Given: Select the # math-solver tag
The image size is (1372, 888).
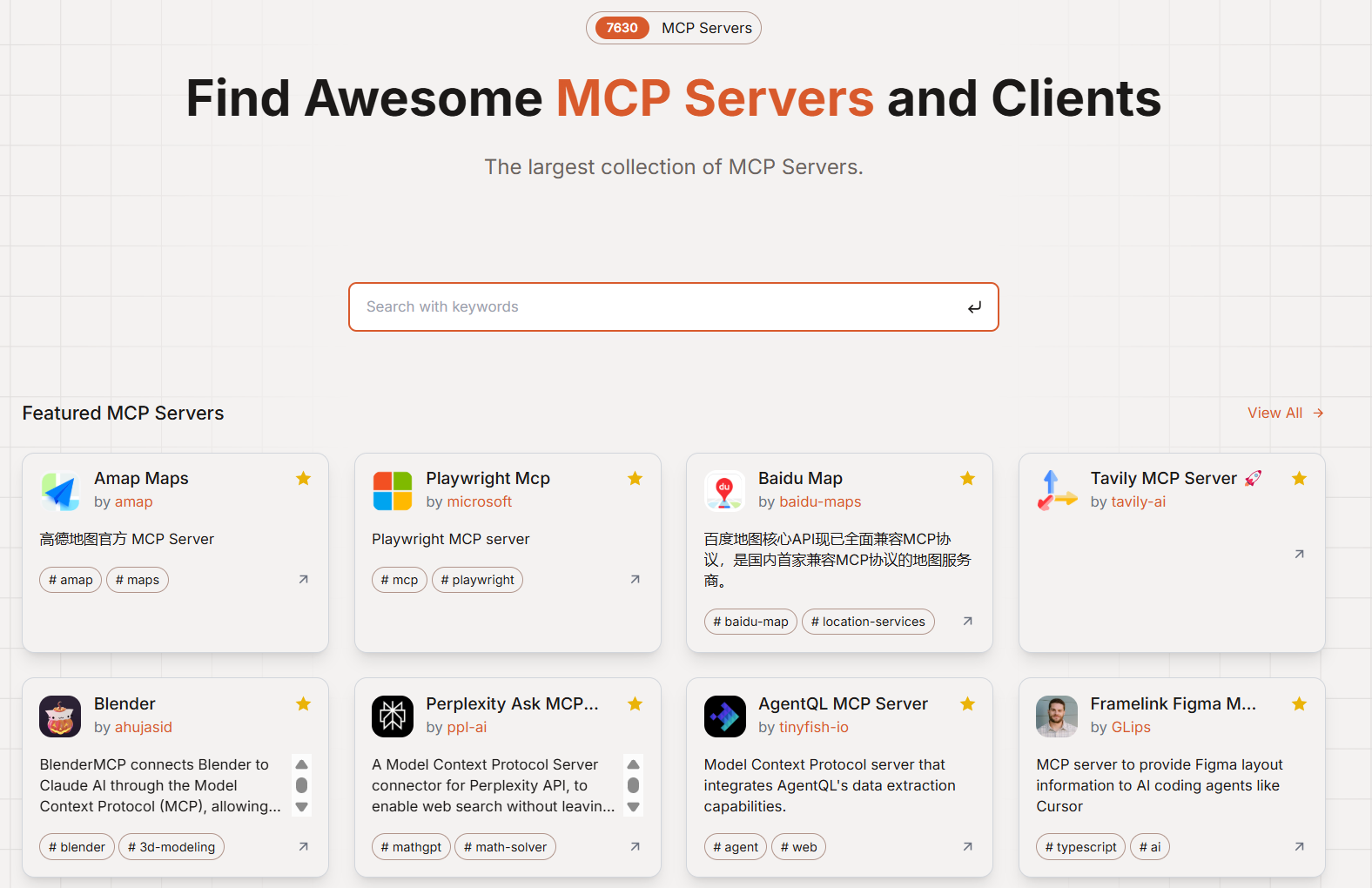Looking at the screenshot, I should tap(505, 847).
